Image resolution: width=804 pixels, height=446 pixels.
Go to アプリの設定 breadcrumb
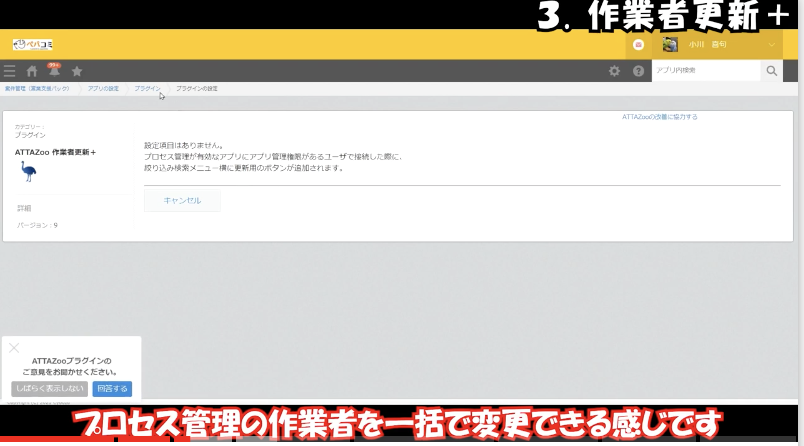(x=103, y=89)
